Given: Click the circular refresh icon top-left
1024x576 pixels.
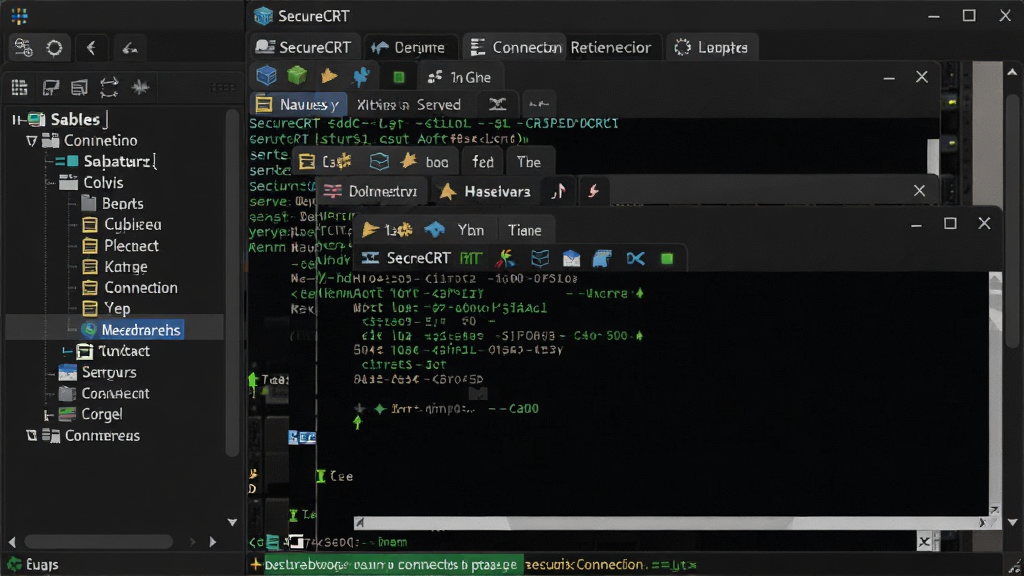Looking at the screenshot, I should point(54,48).
